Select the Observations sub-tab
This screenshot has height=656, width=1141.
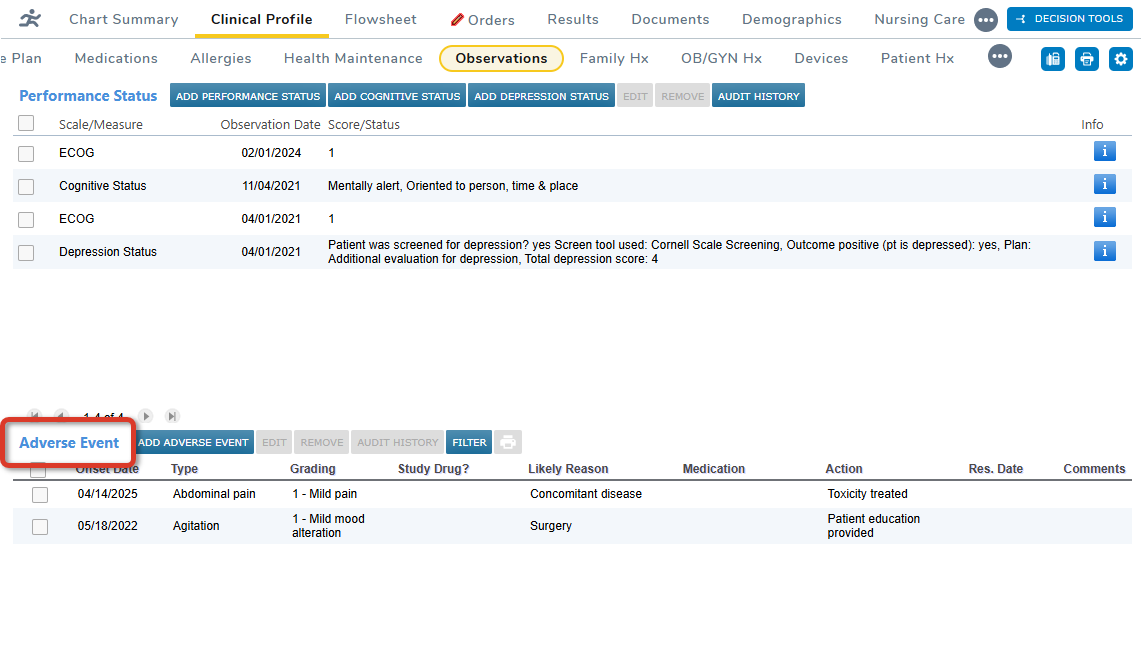click(501, 58)
